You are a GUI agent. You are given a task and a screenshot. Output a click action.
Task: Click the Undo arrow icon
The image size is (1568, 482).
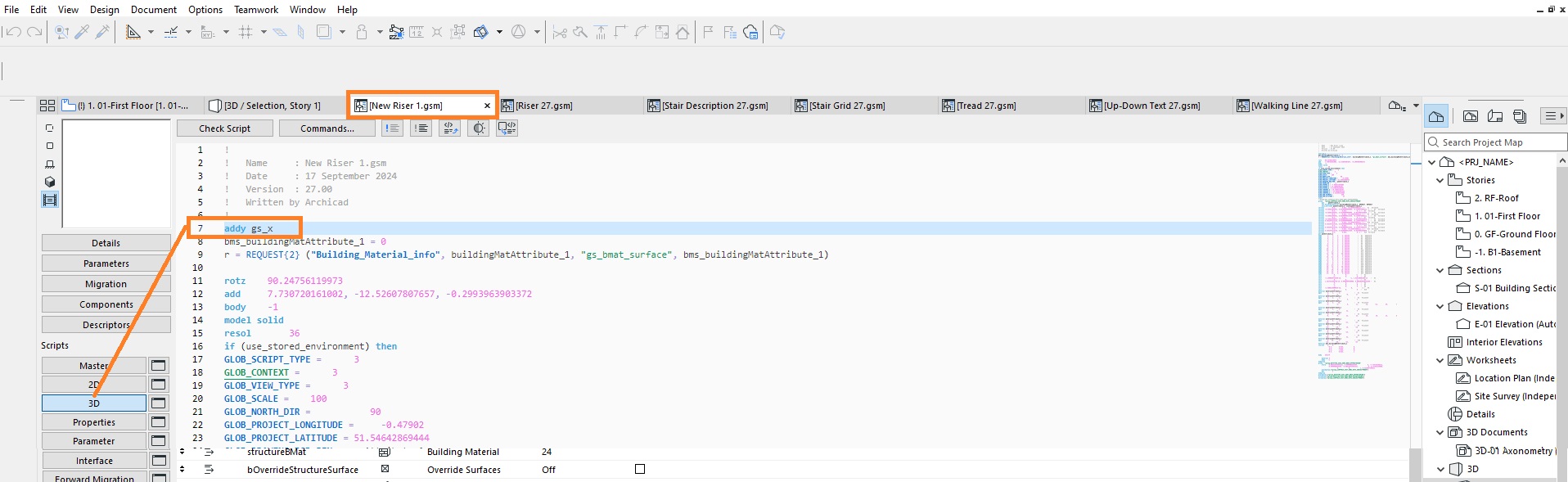(13, 32)
